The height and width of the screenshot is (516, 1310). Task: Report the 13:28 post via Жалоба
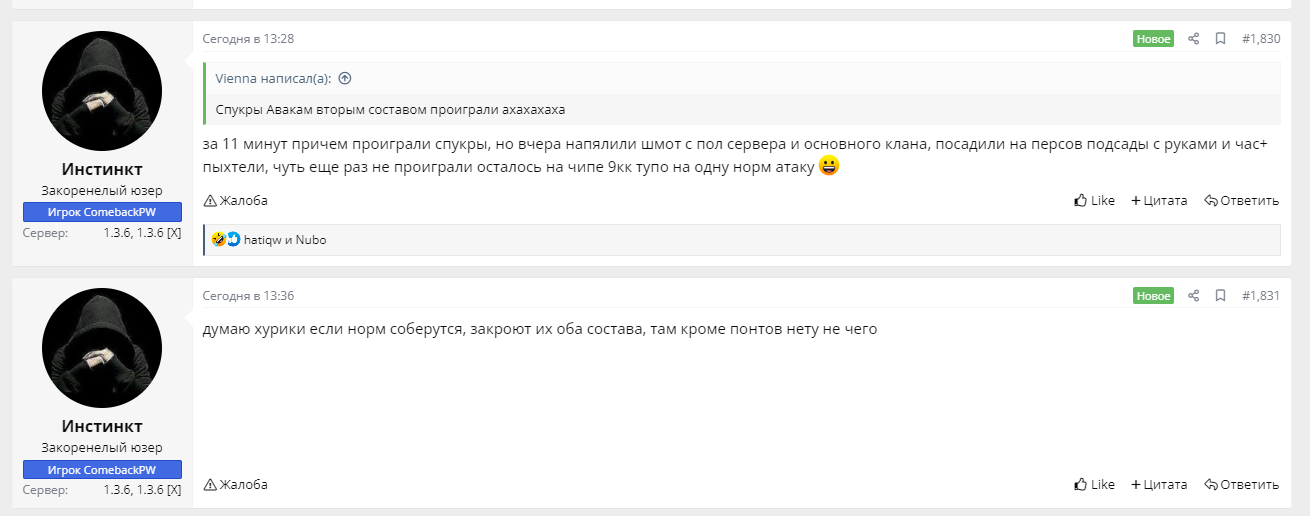236,200
